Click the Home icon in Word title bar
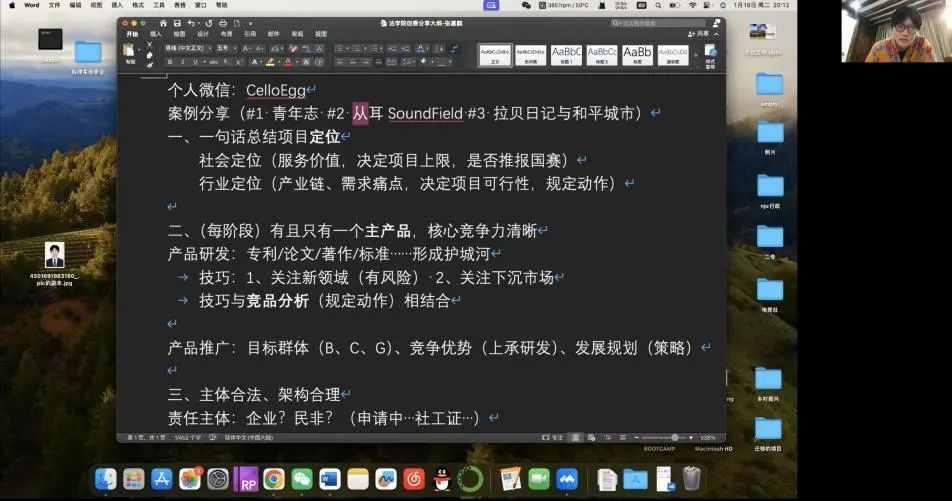The width and height of the screenshot is (952, 501). coord(164,22)
